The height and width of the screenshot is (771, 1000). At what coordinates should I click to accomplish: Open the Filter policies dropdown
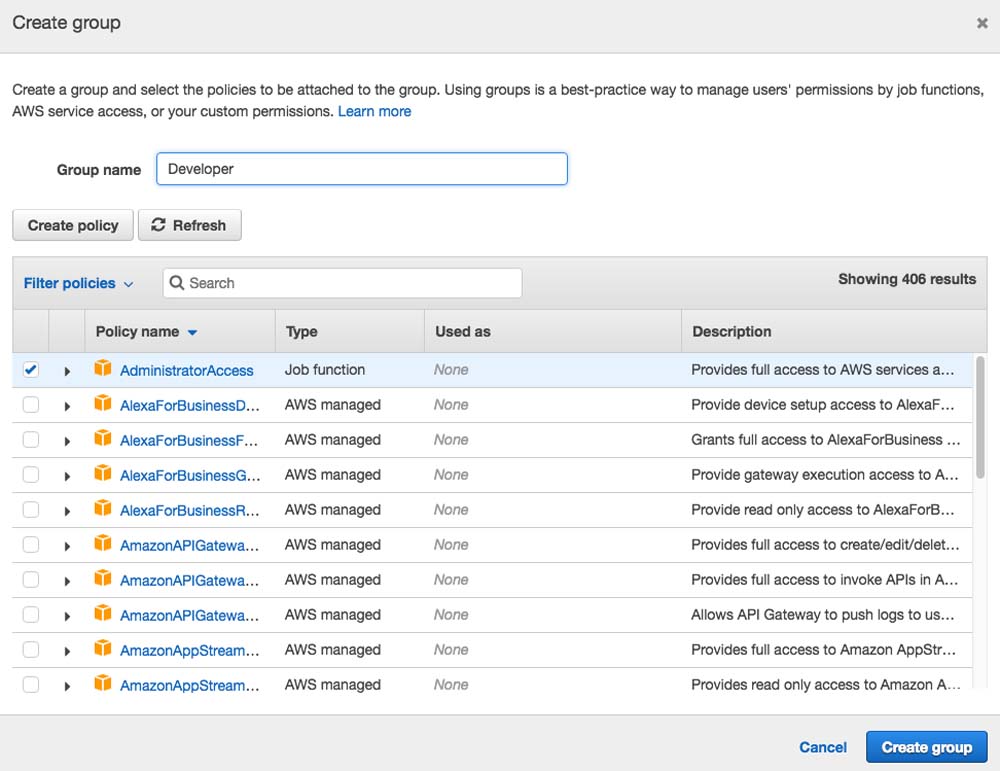pyautogui.click(x=78, y=283)
